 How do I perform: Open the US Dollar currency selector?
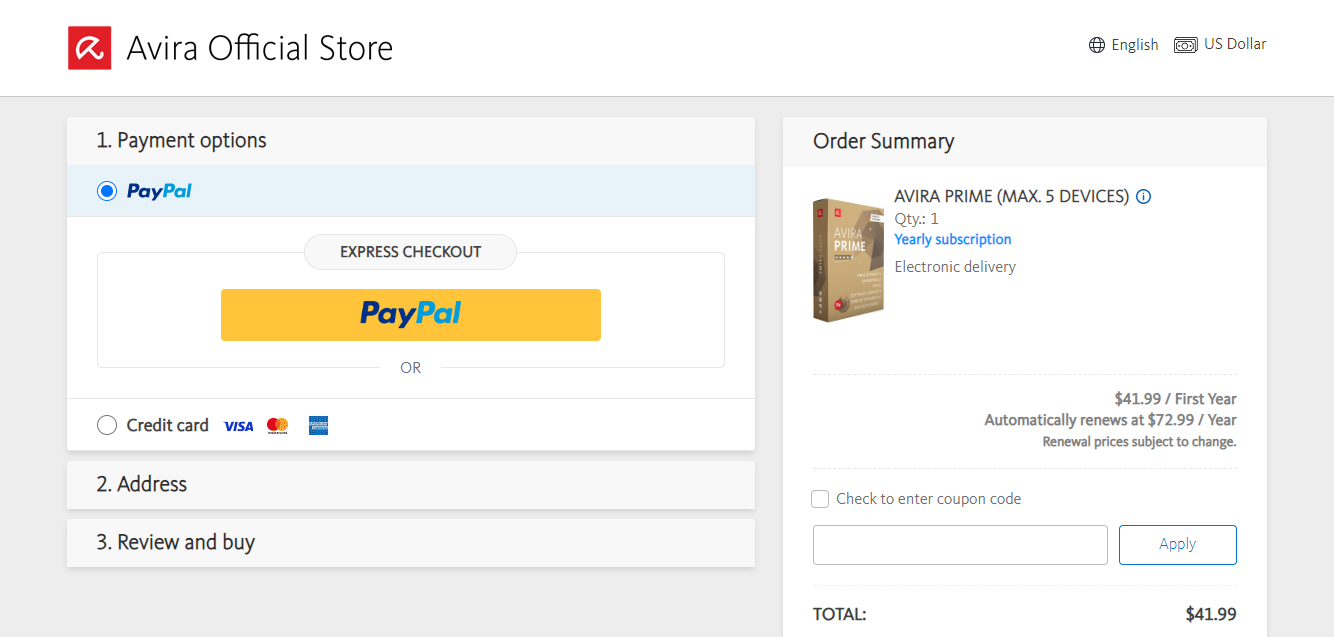1220,45
